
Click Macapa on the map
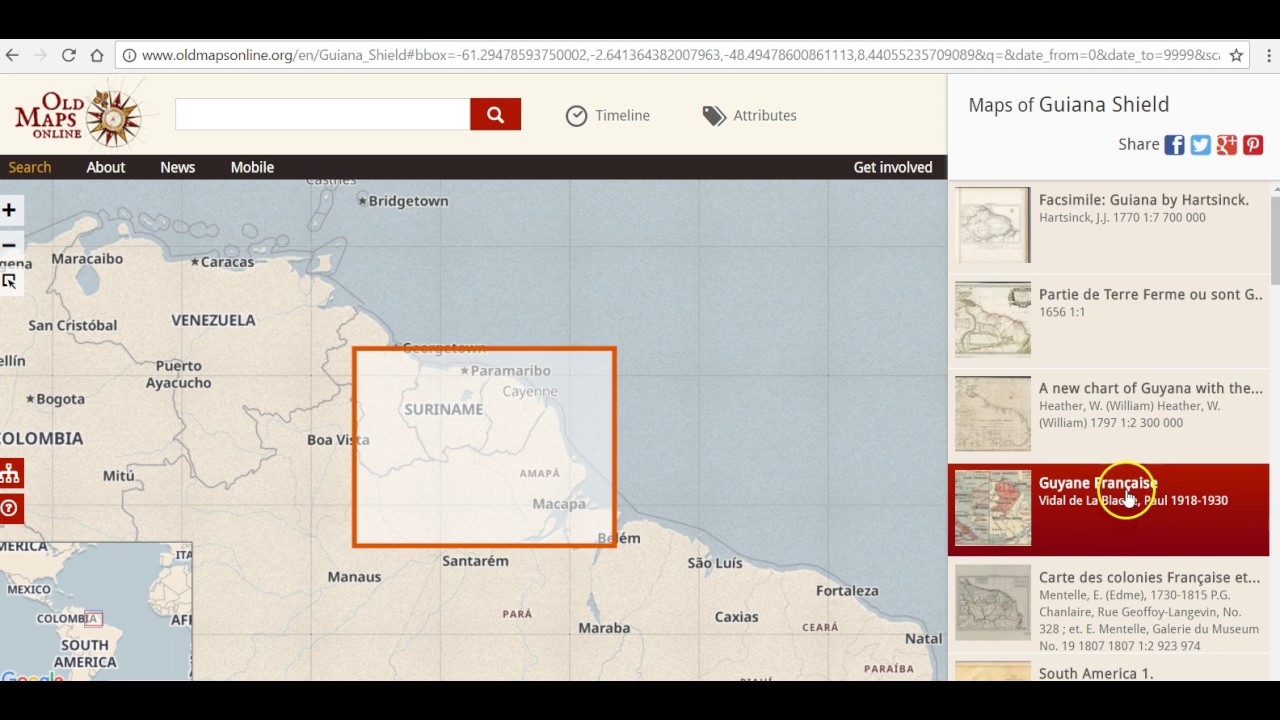click(x=559, y=503)
